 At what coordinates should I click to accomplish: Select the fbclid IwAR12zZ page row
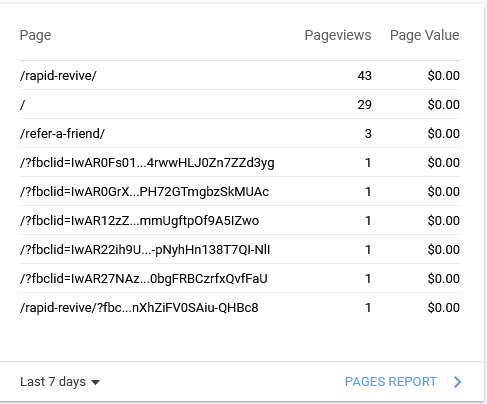(240, 220)
